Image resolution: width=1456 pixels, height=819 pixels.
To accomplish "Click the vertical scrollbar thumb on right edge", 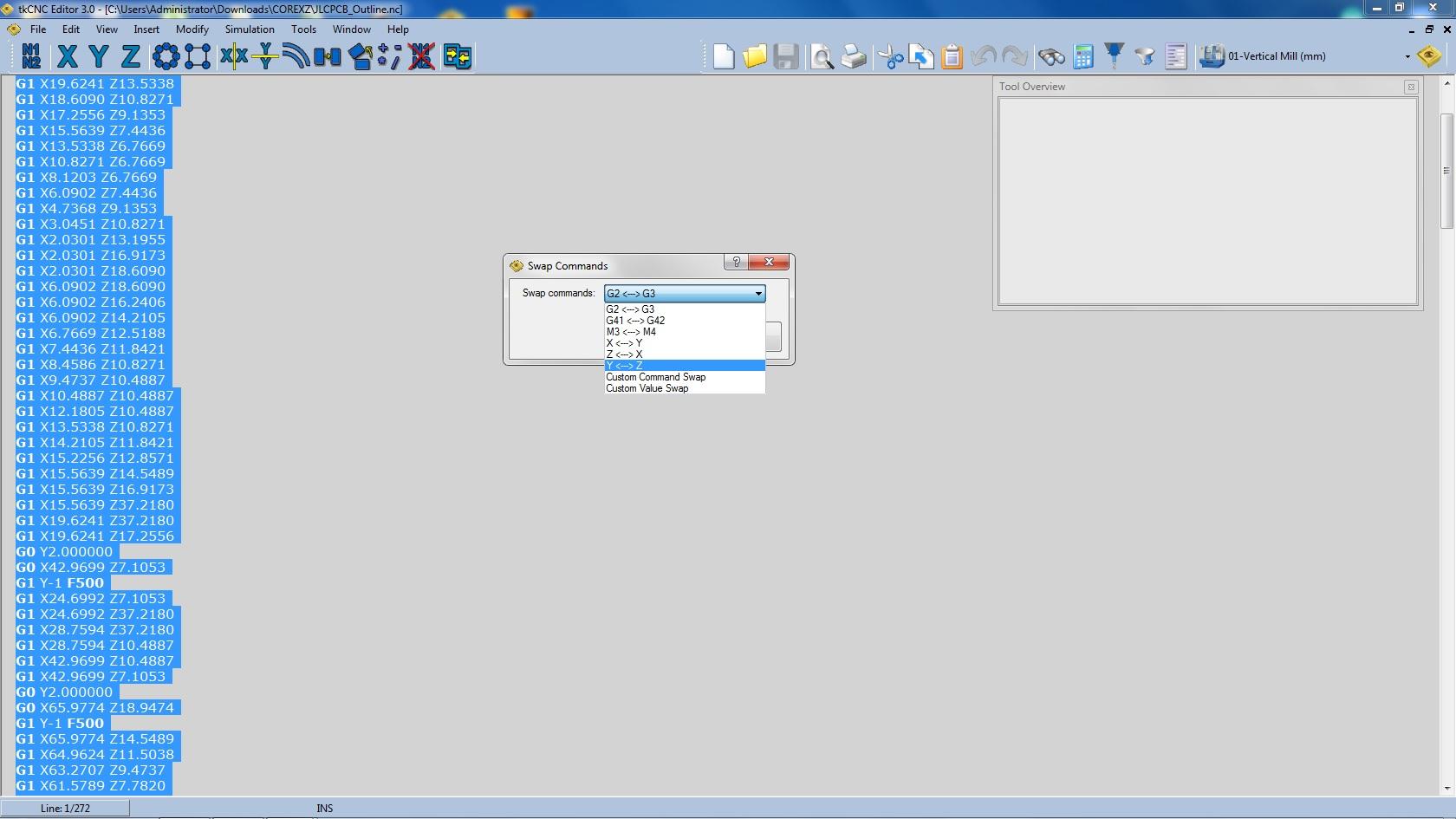I will (x=1446, y=171).
